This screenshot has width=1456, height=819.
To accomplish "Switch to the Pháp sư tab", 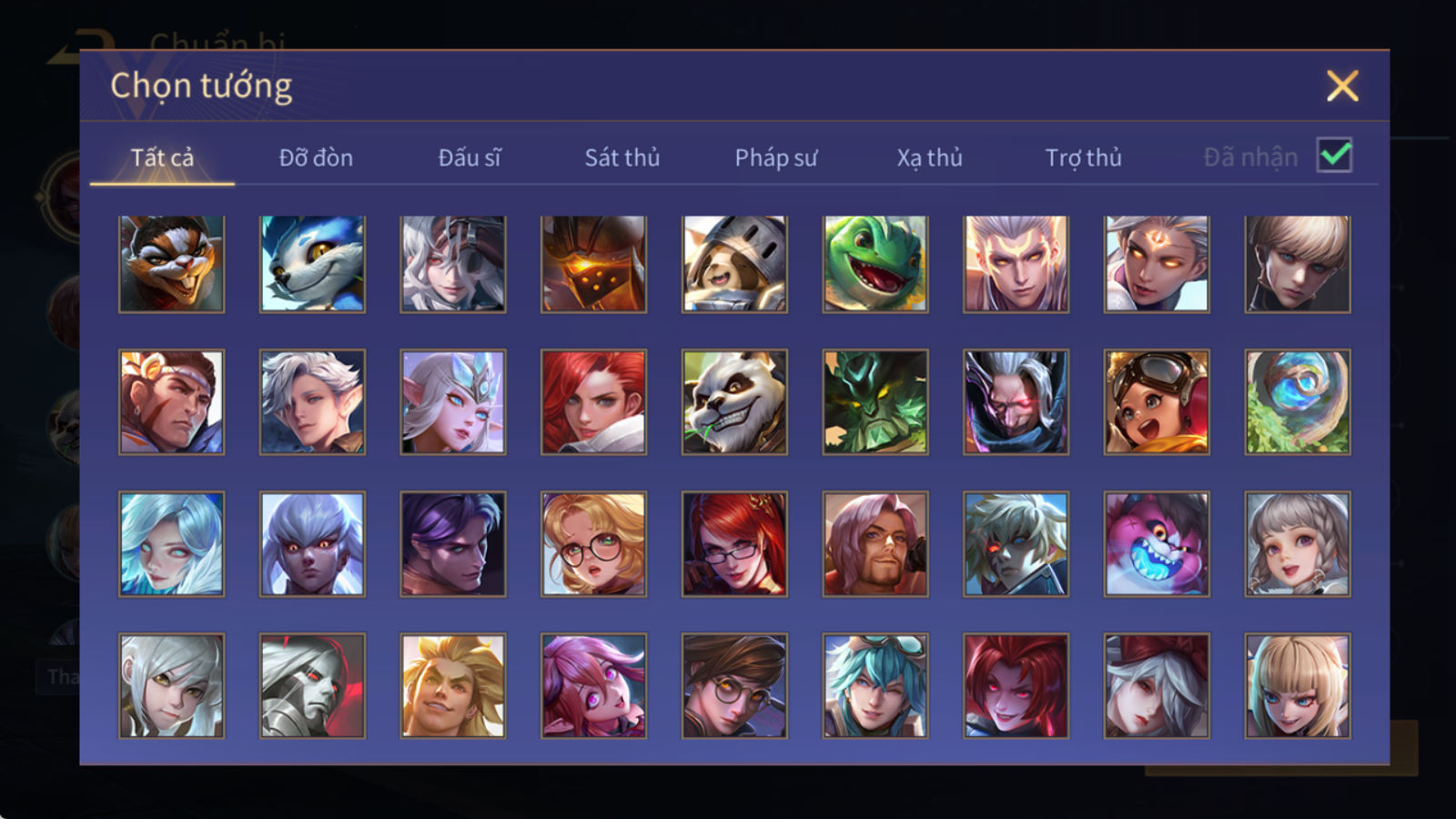I will 776,157.
